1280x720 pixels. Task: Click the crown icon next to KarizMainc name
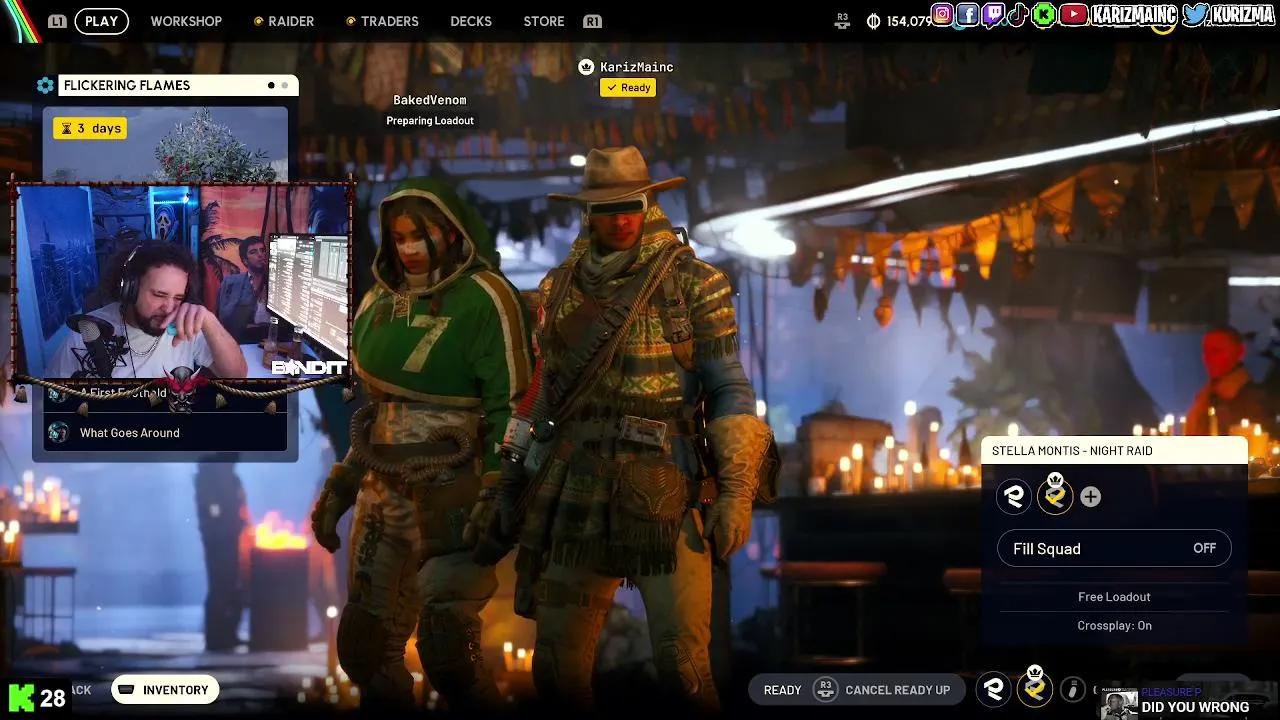coord(586,67)
